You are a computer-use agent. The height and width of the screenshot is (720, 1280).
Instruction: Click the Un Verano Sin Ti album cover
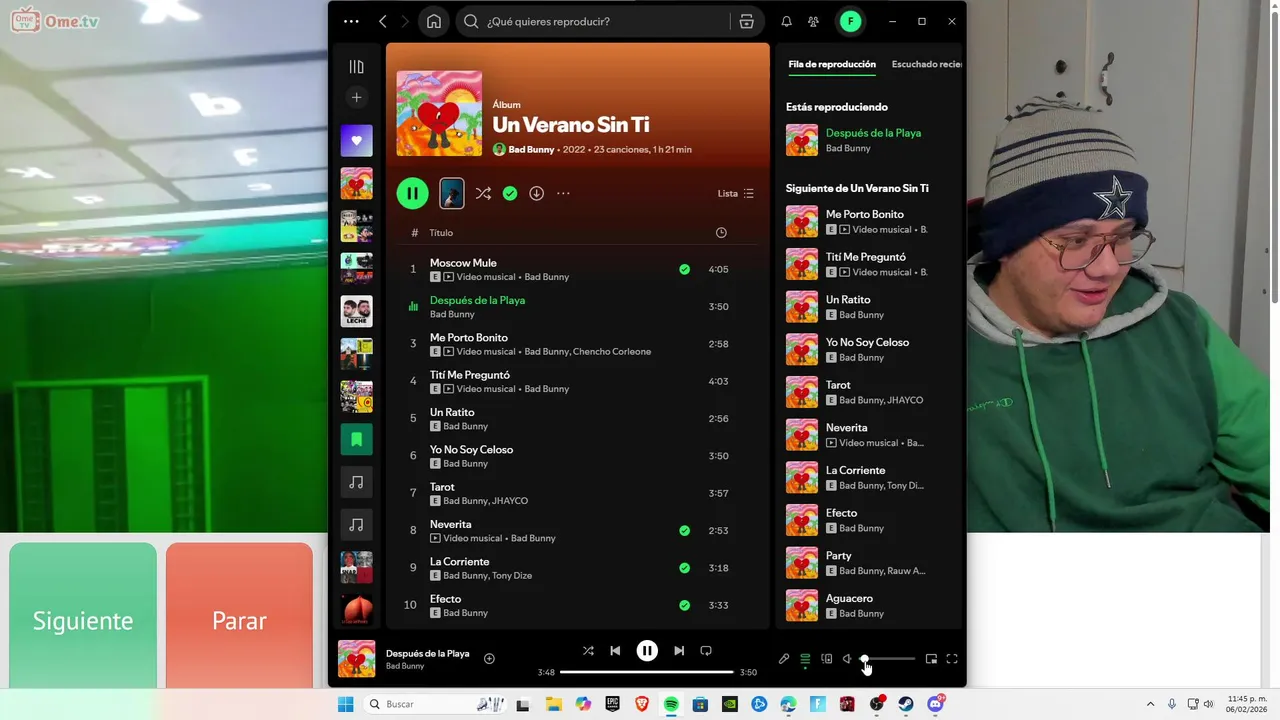439,113
